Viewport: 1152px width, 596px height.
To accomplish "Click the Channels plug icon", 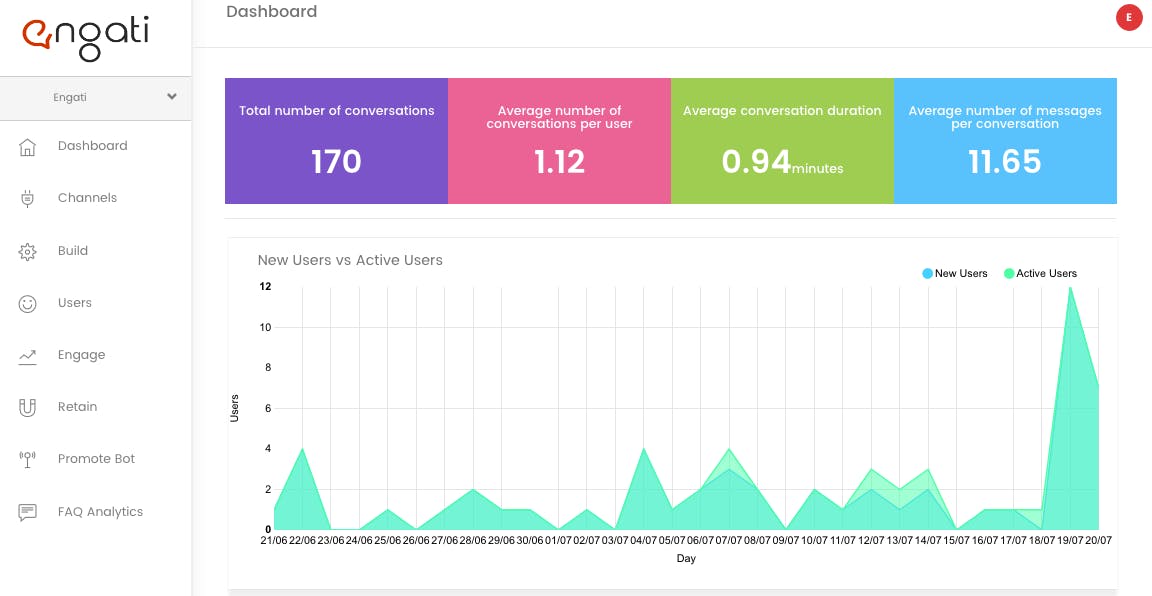I will click(x=27, y=198).
